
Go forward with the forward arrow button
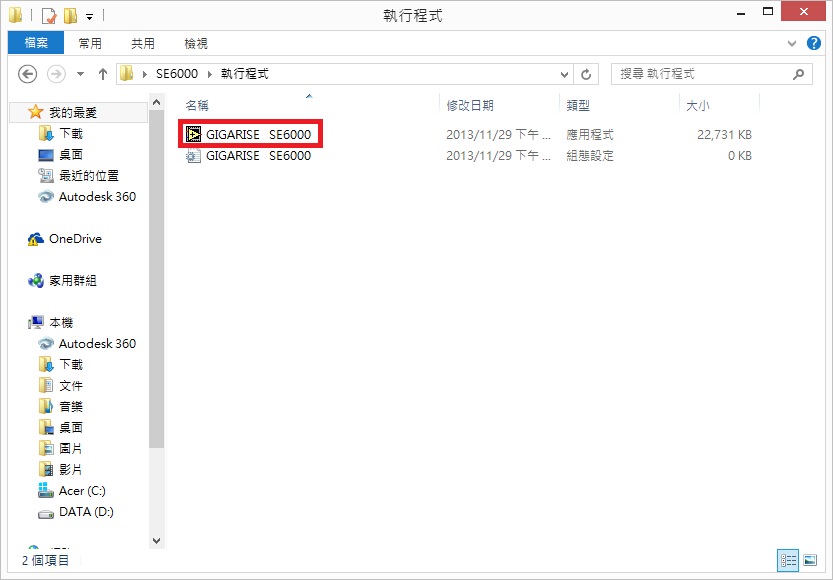coord(56,74)
